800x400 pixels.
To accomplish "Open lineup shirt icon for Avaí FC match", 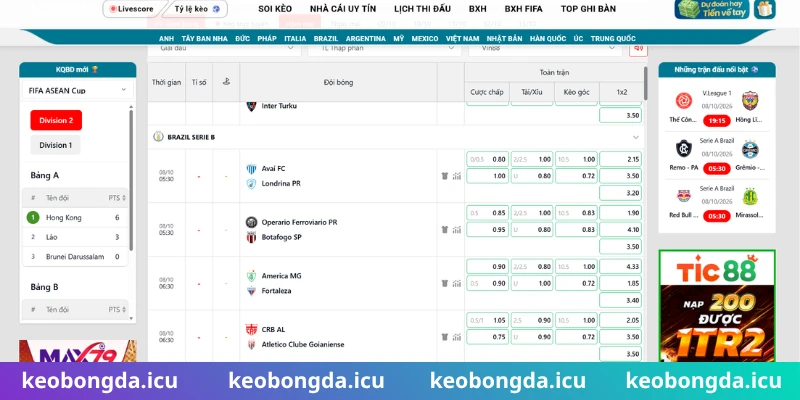I will pos(444,176).
